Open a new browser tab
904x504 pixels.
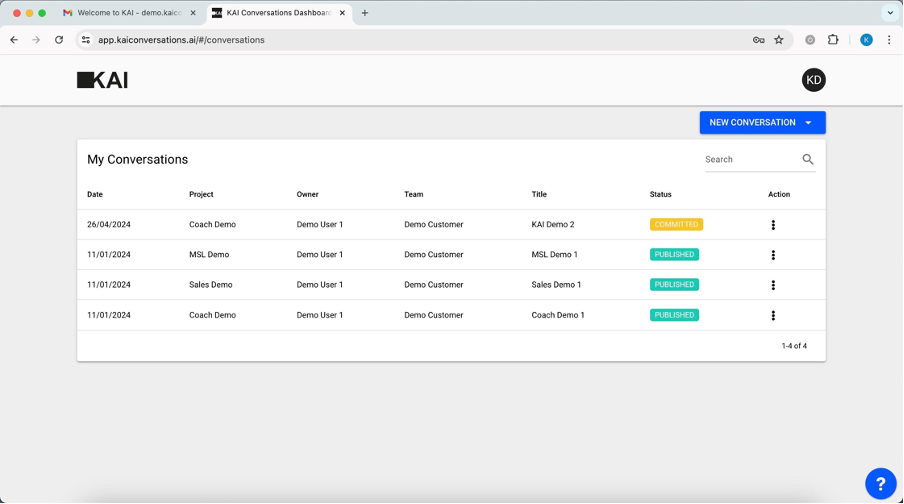[x=364, y=13]
